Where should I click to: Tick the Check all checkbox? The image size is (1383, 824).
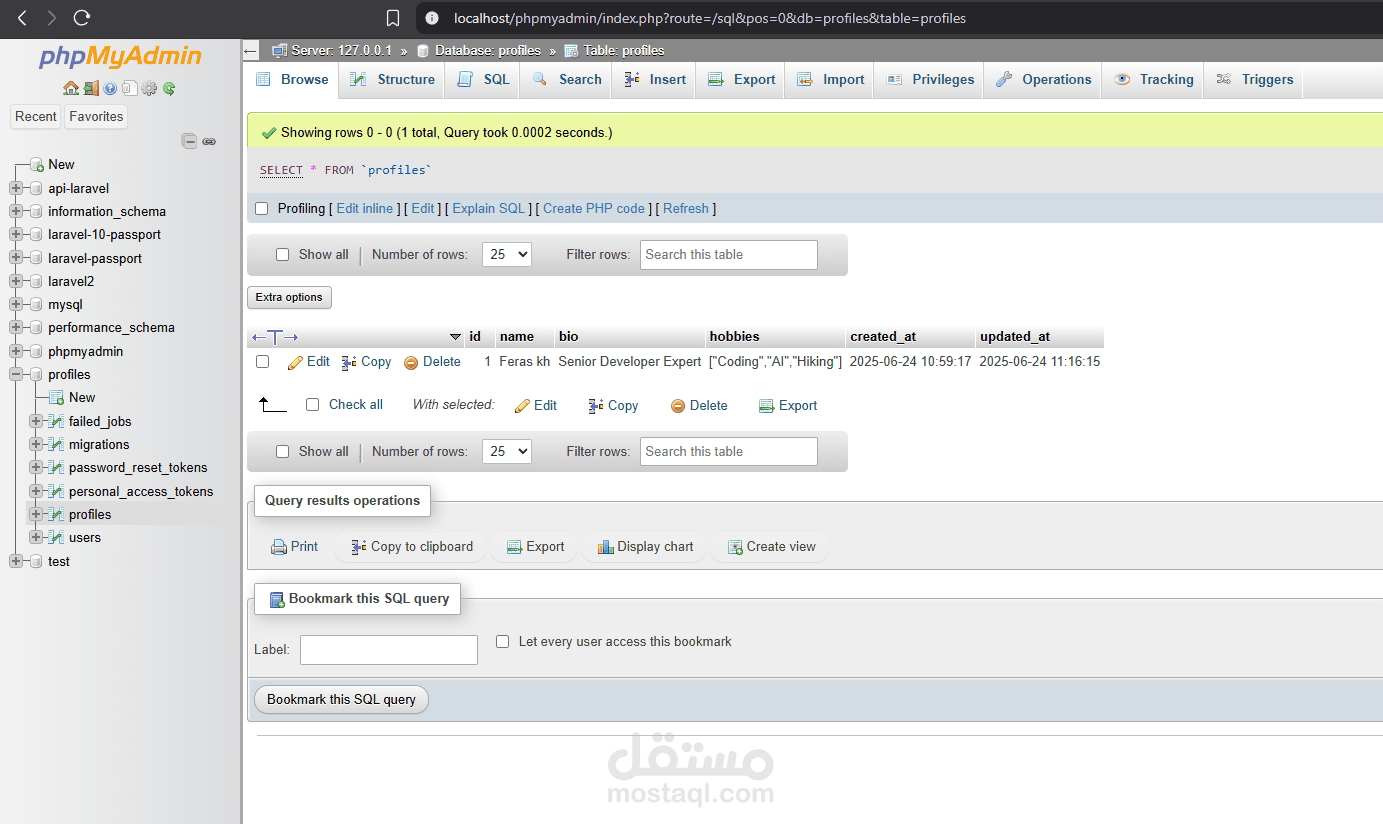(x=312, y=405)
